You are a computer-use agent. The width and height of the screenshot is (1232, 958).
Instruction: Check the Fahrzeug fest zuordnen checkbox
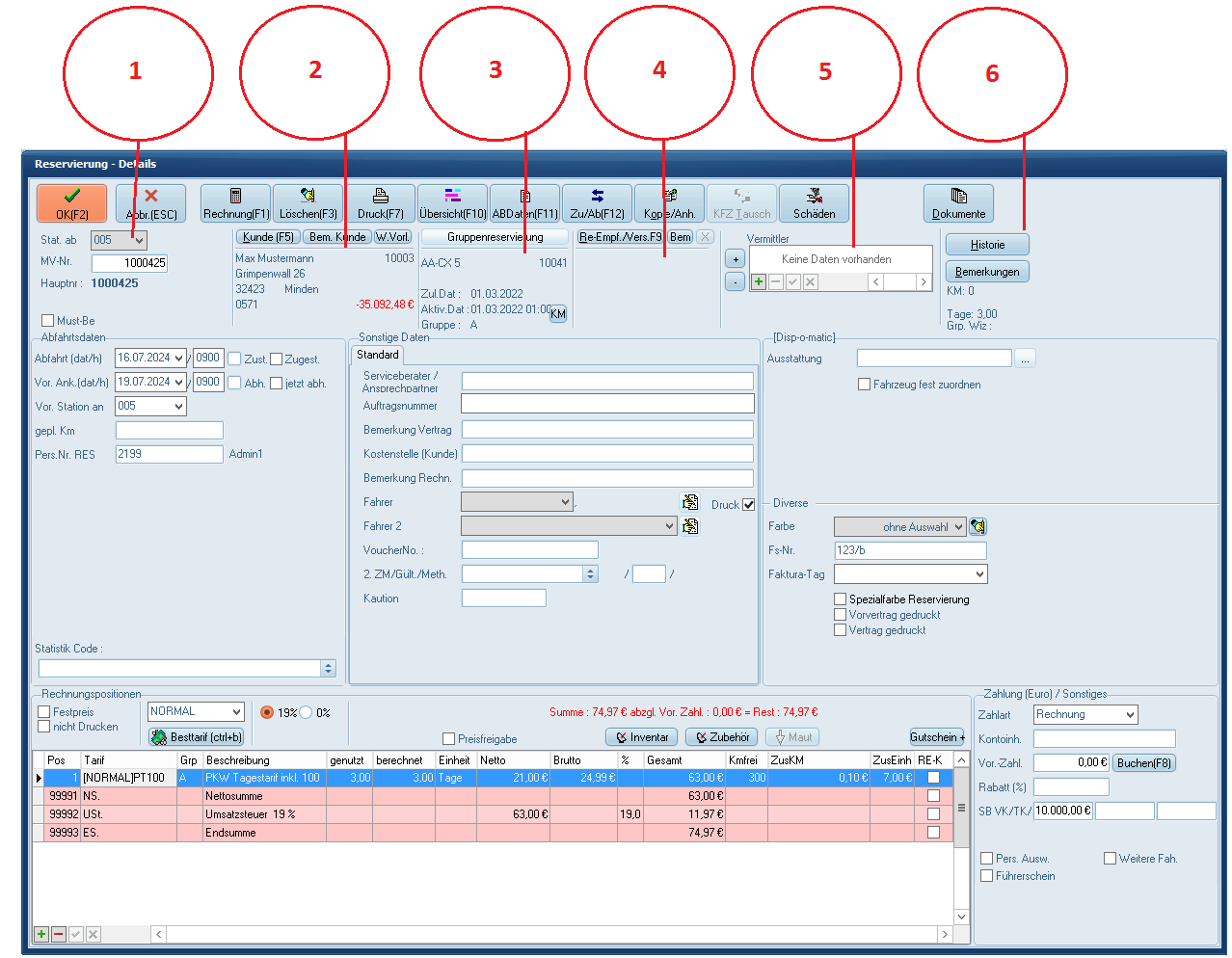[865, 385]
